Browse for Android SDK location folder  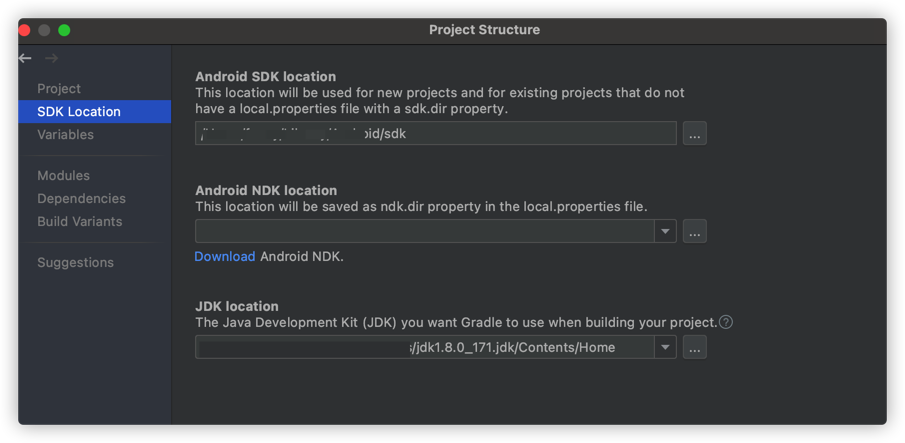695,133
